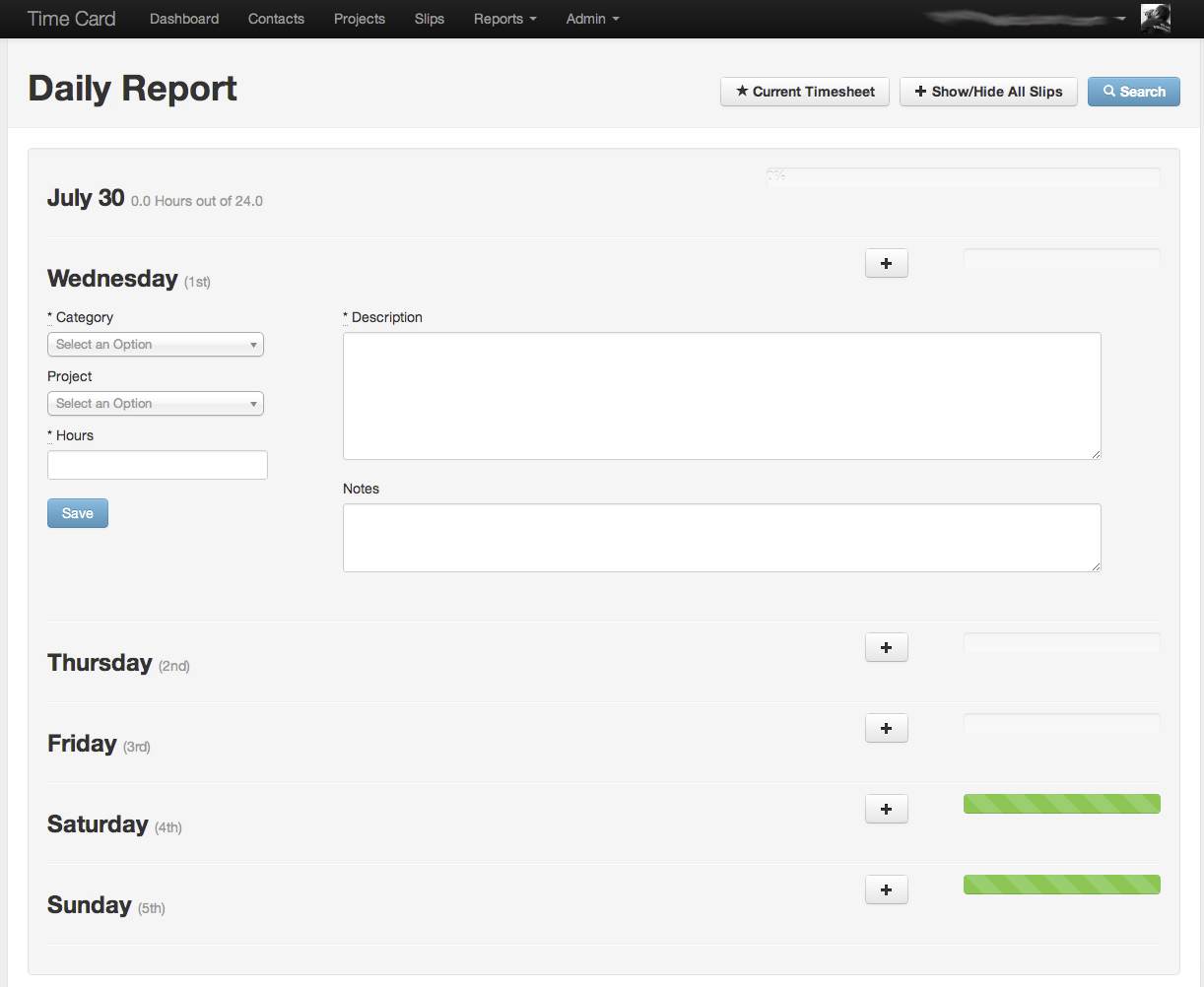Open the Contacts page
The image size is (1204, 987).
276,19
